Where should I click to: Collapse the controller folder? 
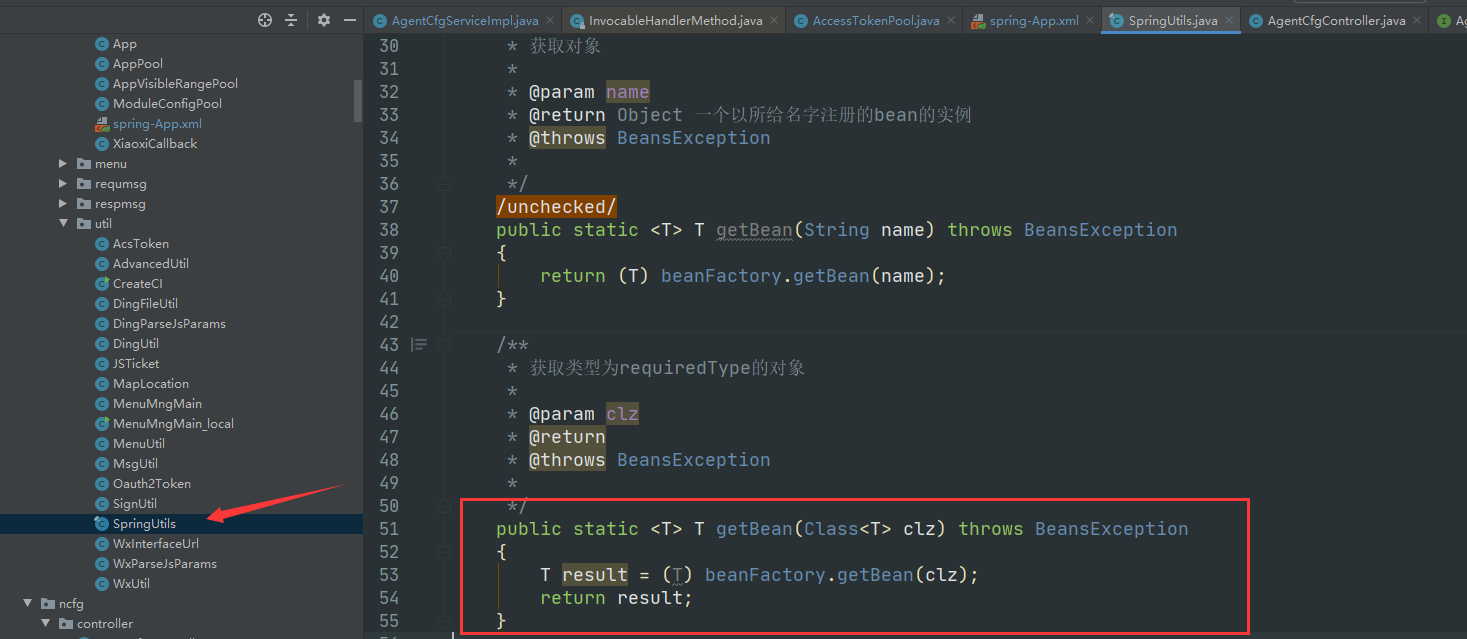coord(46,624)
